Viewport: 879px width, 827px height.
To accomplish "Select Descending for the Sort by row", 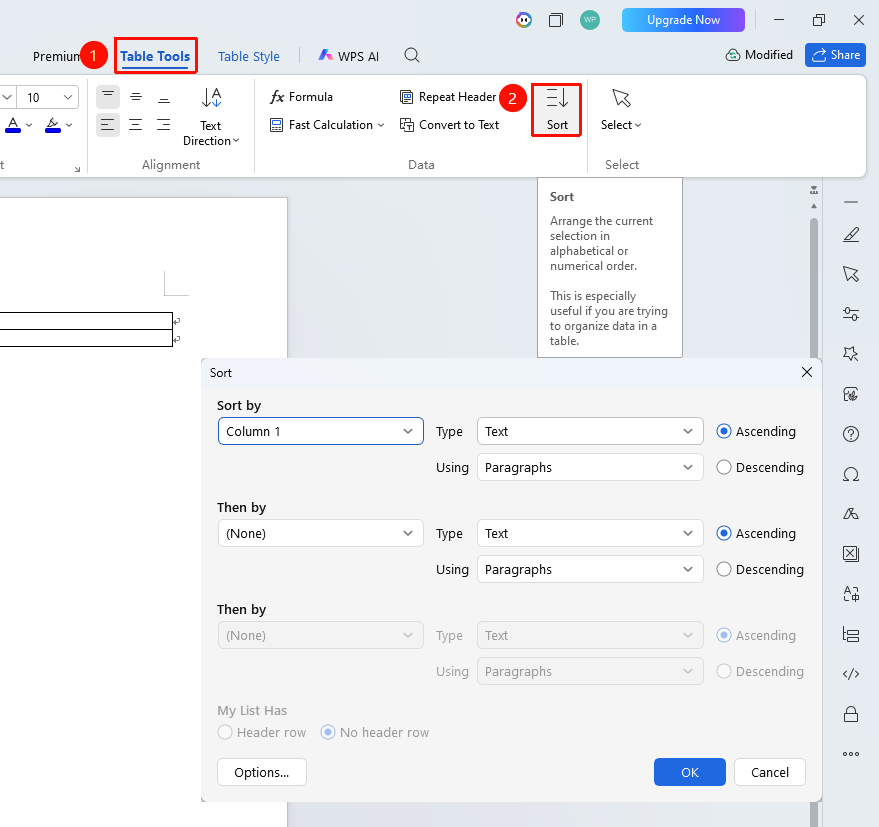I will [724, 467].
